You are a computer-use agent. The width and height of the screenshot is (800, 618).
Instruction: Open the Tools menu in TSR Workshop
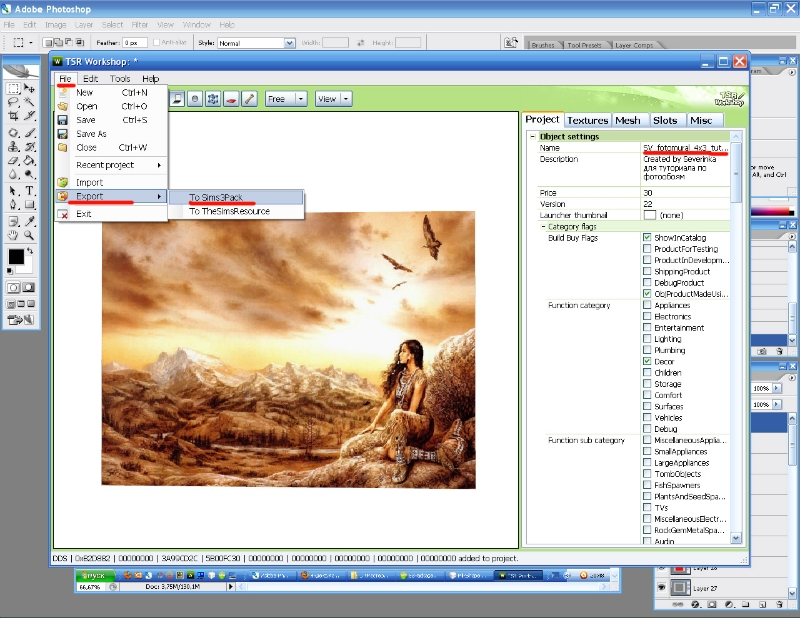120,79
